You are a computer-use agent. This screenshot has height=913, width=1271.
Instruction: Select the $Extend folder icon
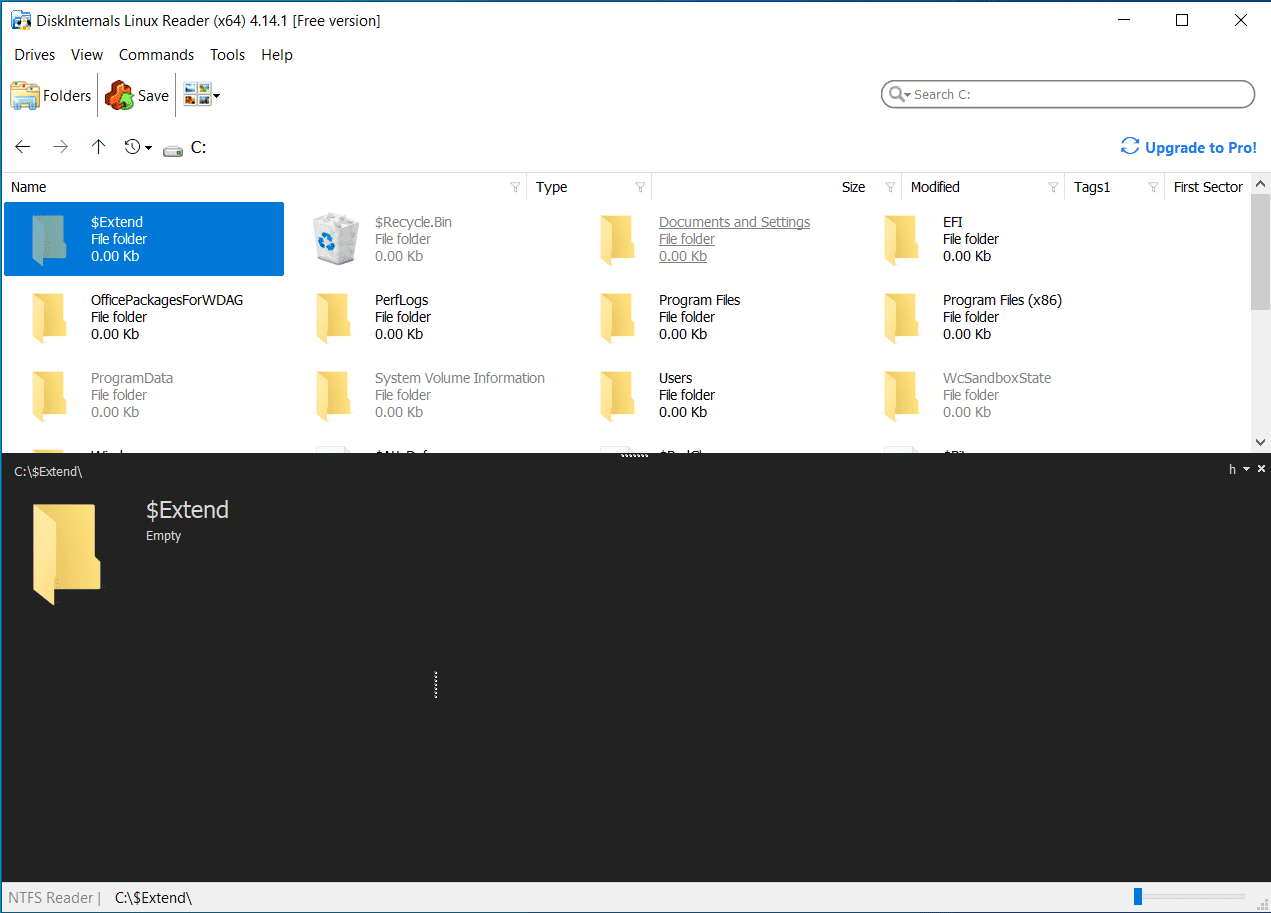(x=49, y=239)
